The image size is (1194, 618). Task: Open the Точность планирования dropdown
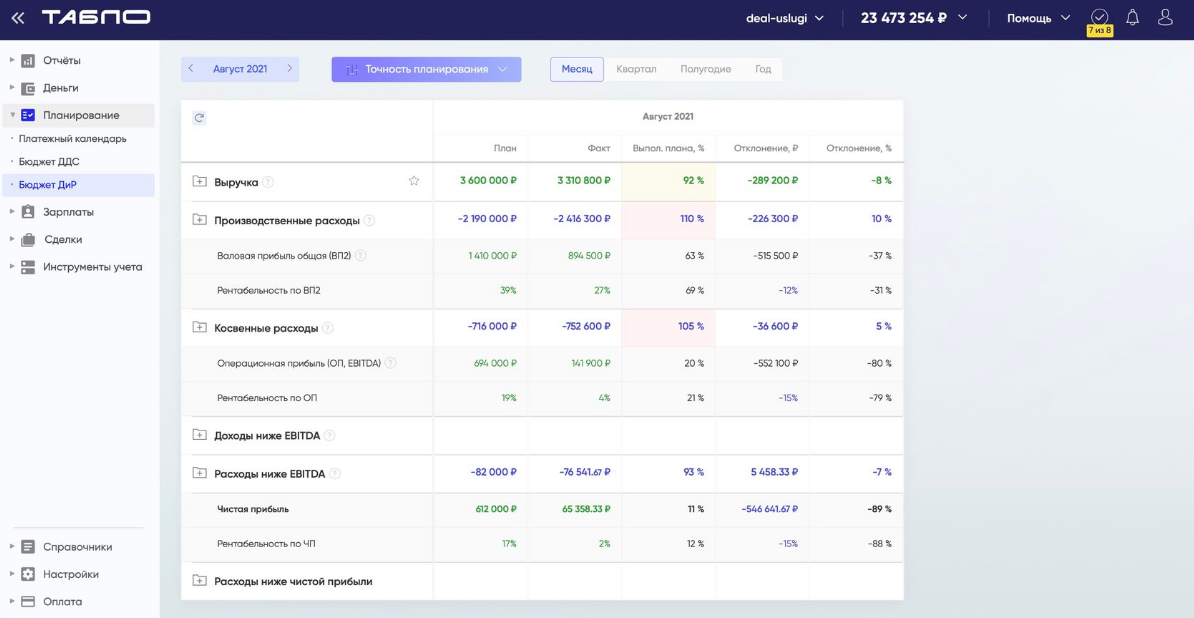point(426,69)
